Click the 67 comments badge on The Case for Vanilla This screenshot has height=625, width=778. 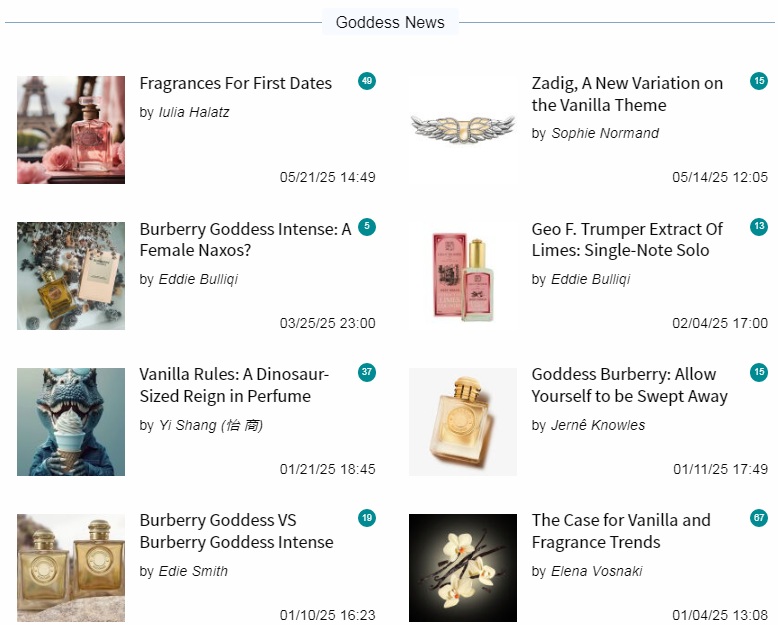pyautogui.click(x=759, y=518)
